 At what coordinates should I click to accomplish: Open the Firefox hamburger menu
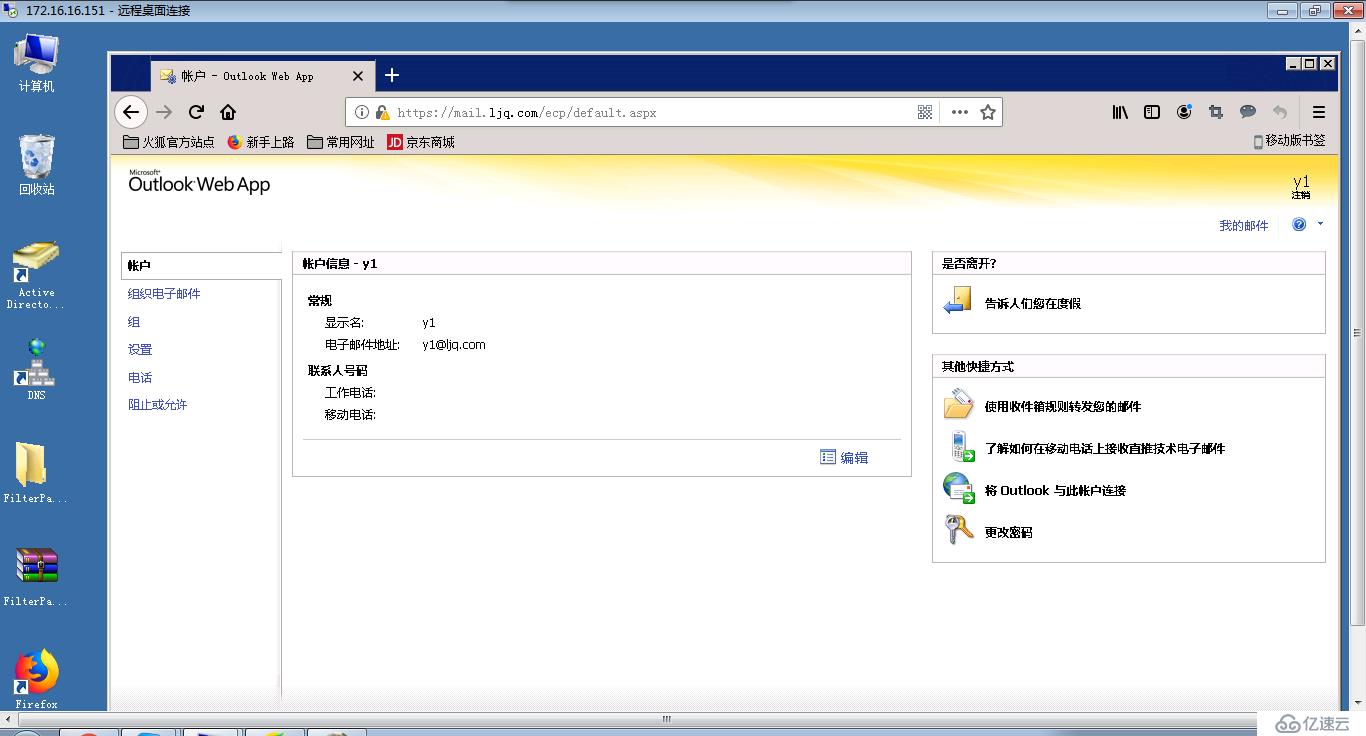tap(1319, 112)
